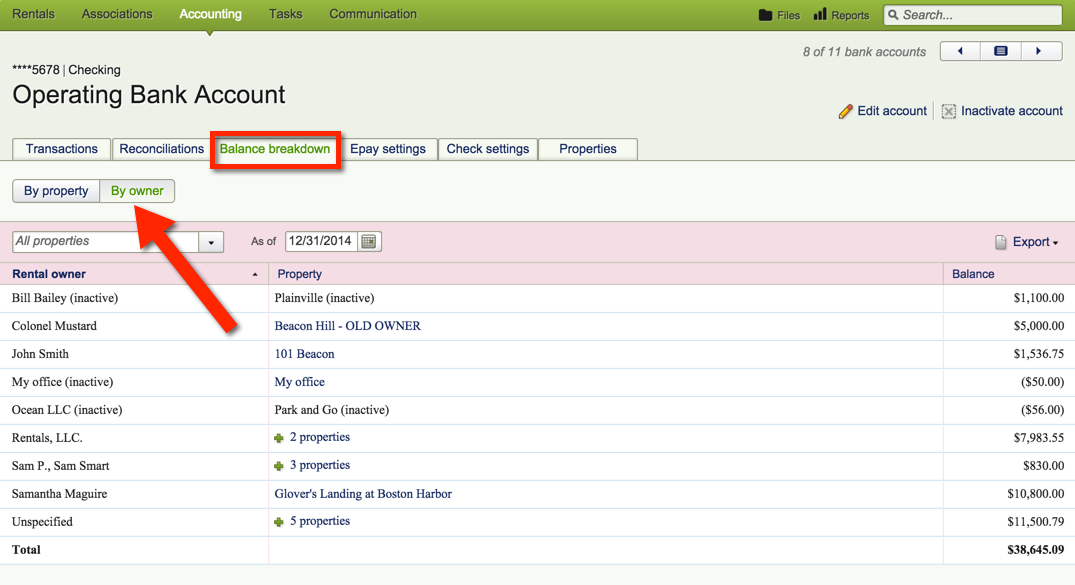Click the pencil icon beside Edit account
The image size is (1075, 585).
click(845, 111)
